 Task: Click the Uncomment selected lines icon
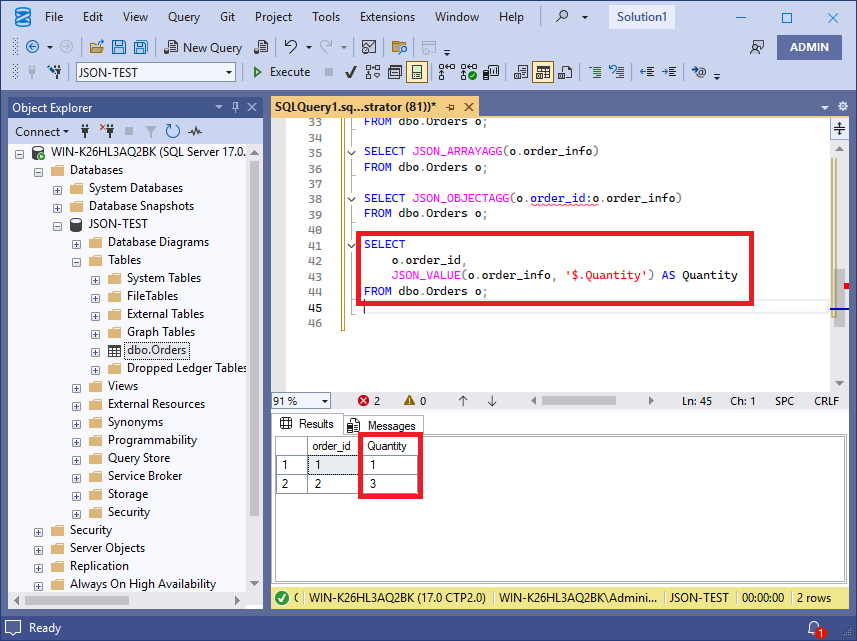point(617,72)
